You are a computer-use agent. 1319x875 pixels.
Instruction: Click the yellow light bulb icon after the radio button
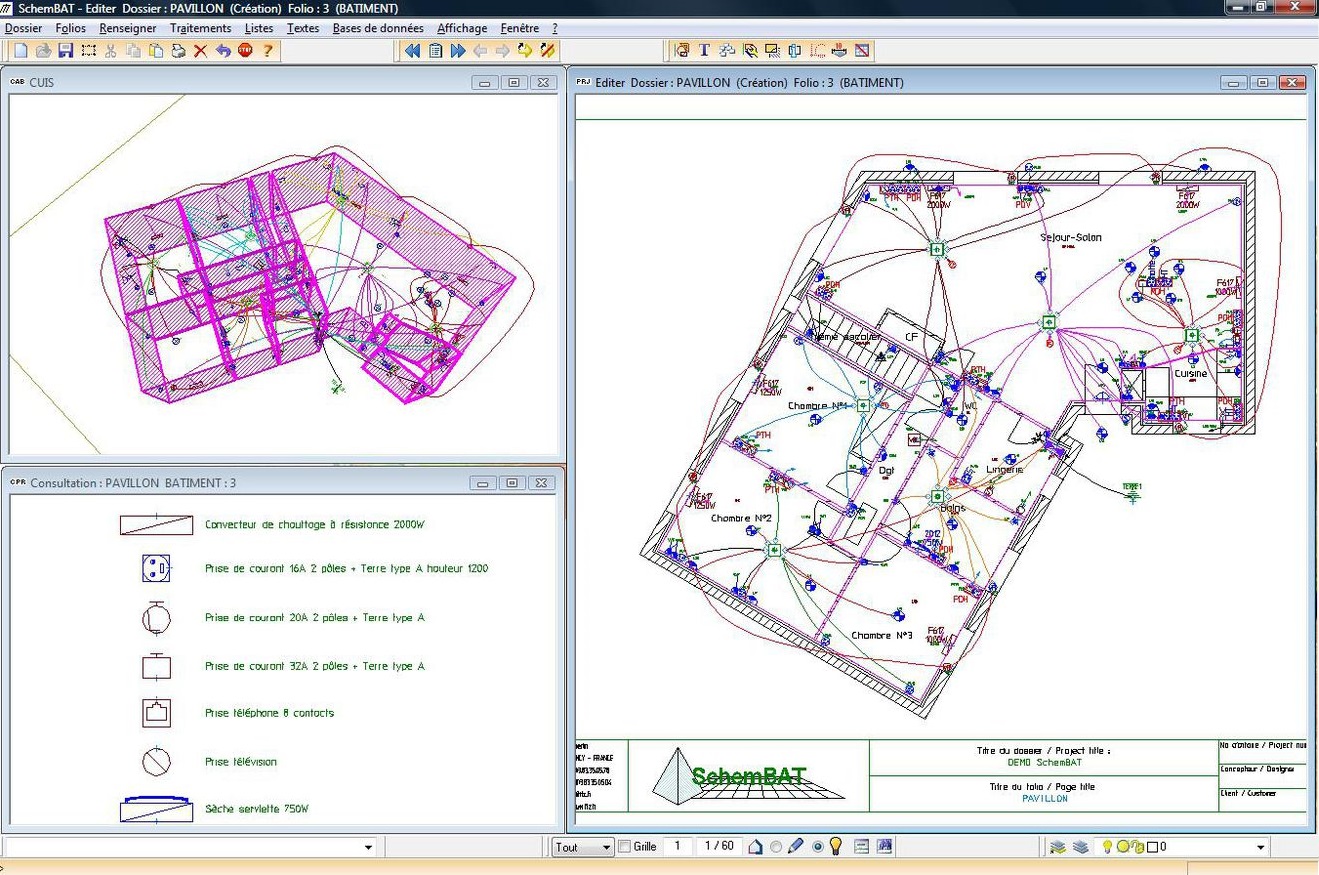[835, 847]
